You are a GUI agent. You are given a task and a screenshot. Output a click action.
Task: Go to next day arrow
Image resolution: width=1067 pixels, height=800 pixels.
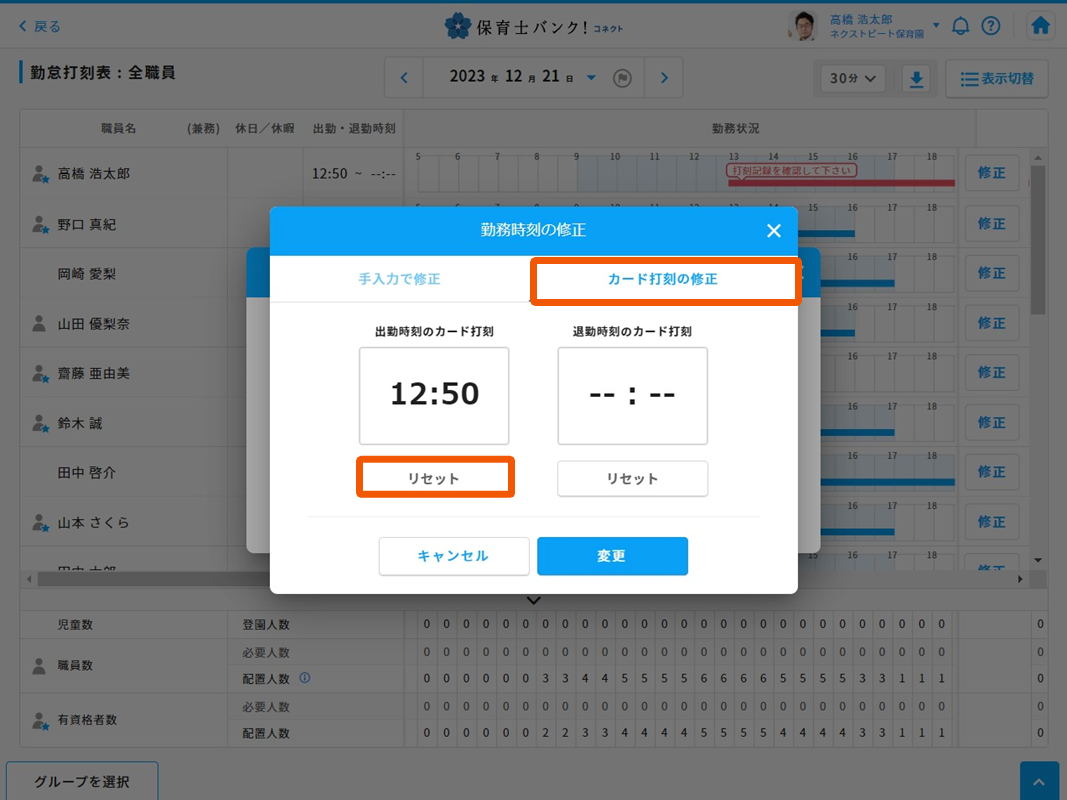coord(664,78)
